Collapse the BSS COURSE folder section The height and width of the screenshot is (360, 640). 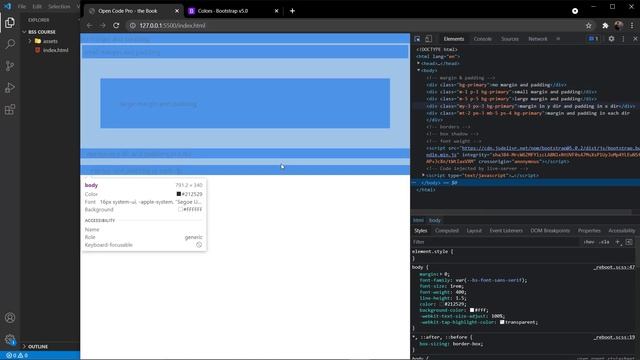click(24, 32)
